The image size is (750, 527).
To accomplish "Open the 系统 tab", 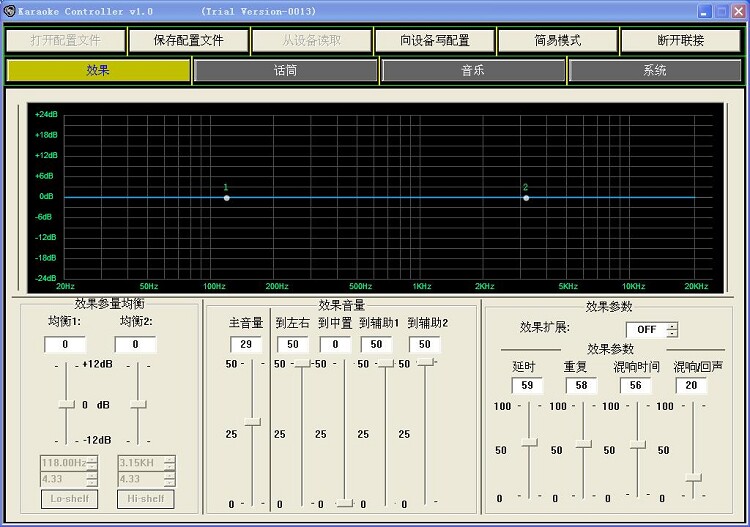I will click(x=655, y=71).
